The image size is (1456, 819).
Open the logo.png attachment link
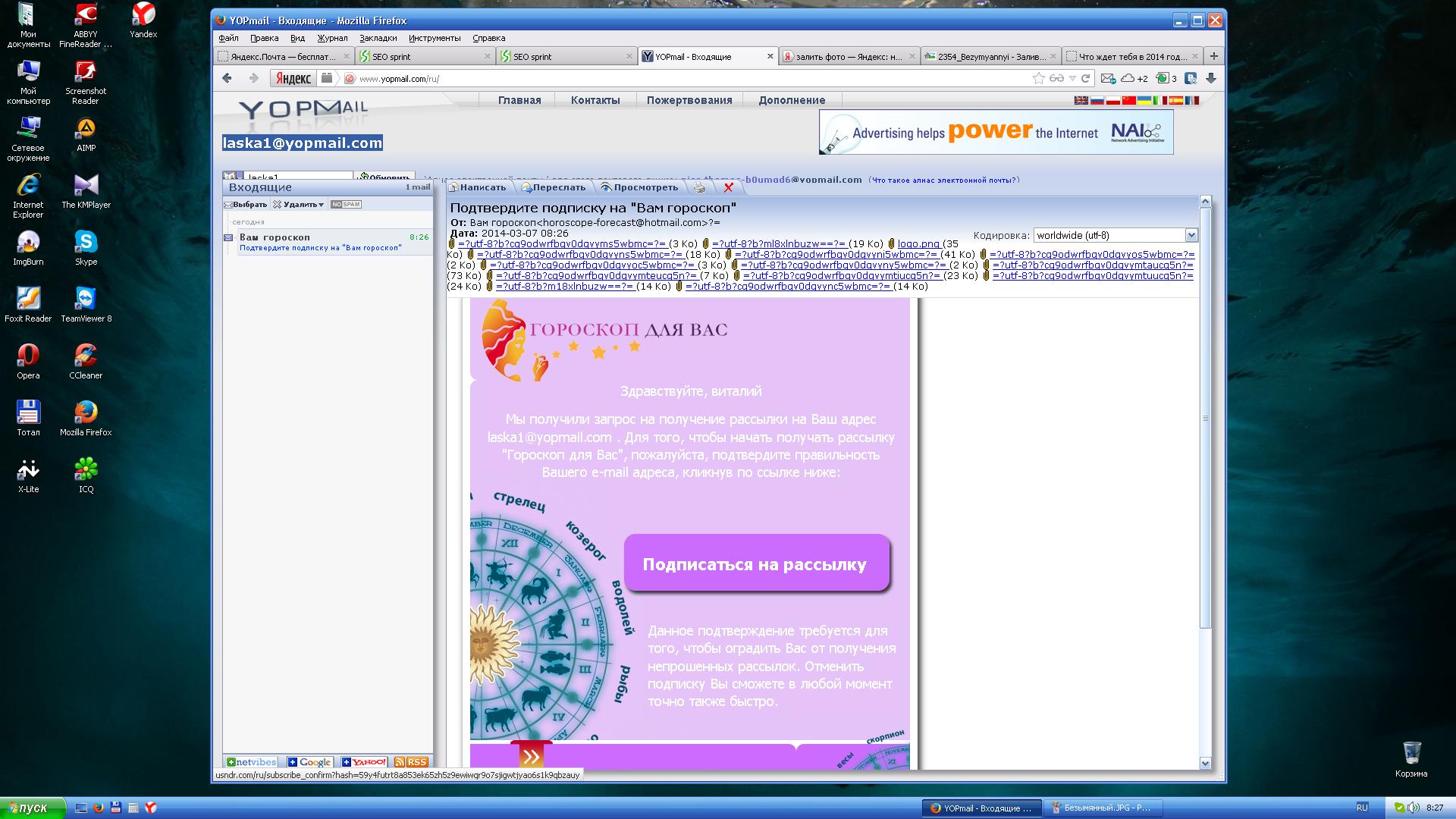(x=918, y=244)
